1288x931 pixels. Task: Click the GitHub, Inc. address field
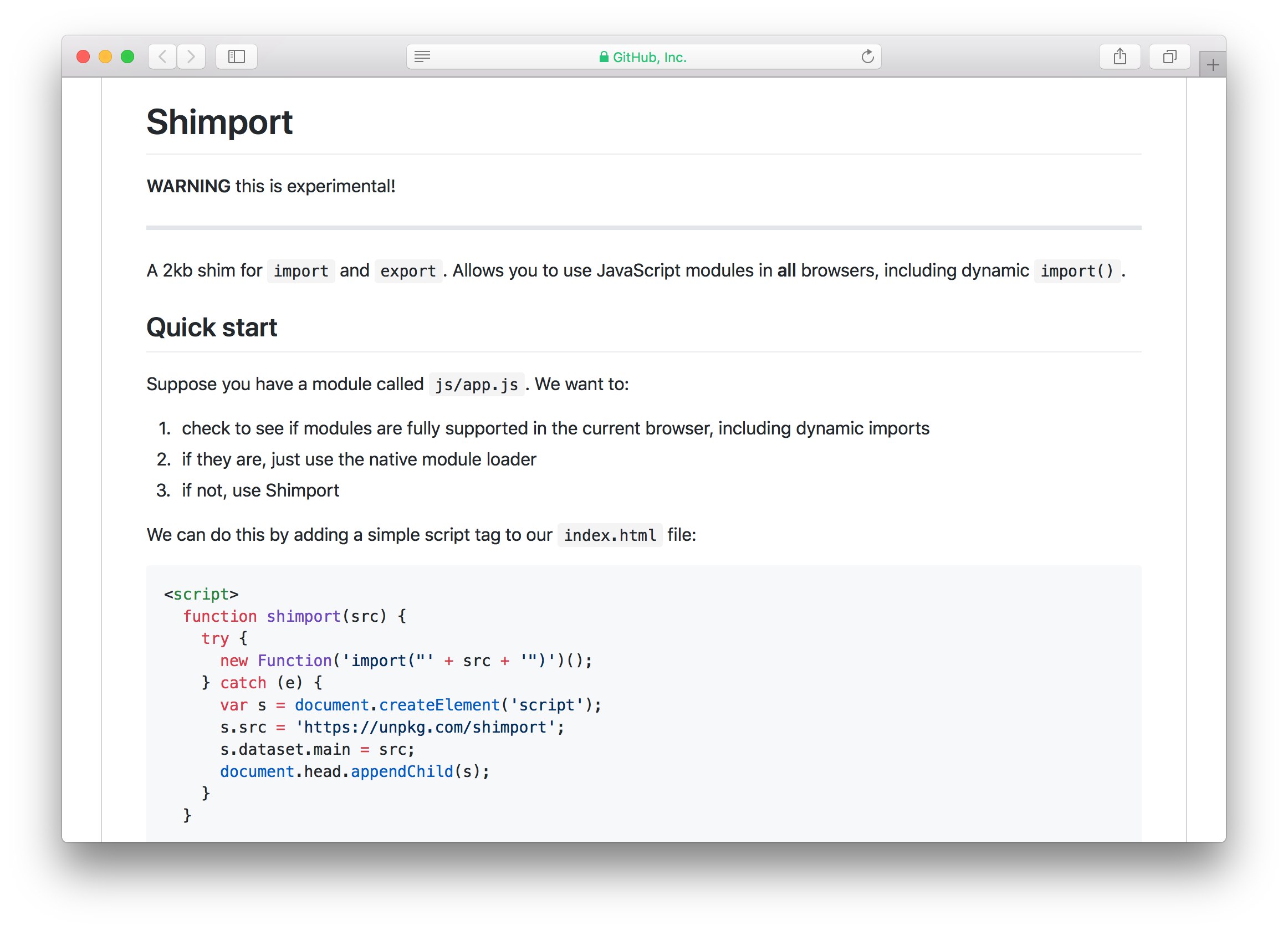tap(643, 57)
